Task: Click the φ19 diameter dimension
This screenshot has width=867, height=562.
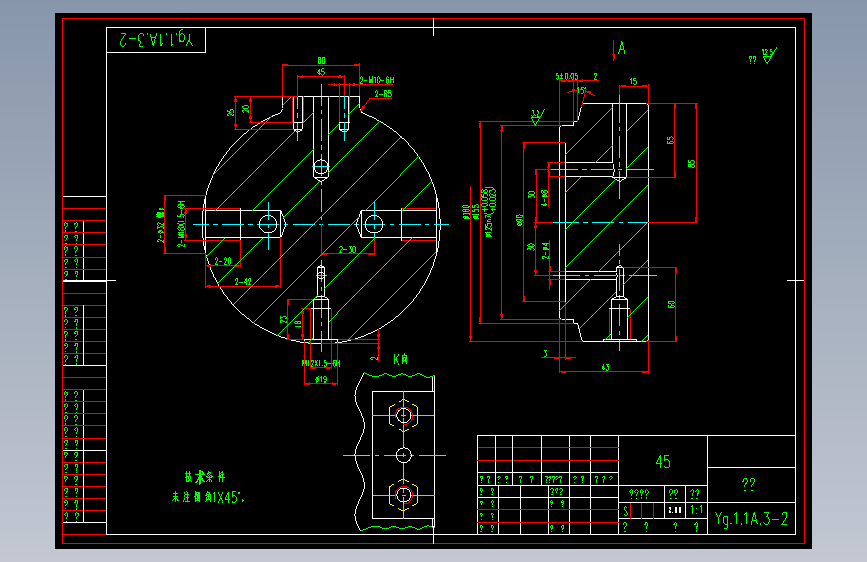Action: [321, 379]
